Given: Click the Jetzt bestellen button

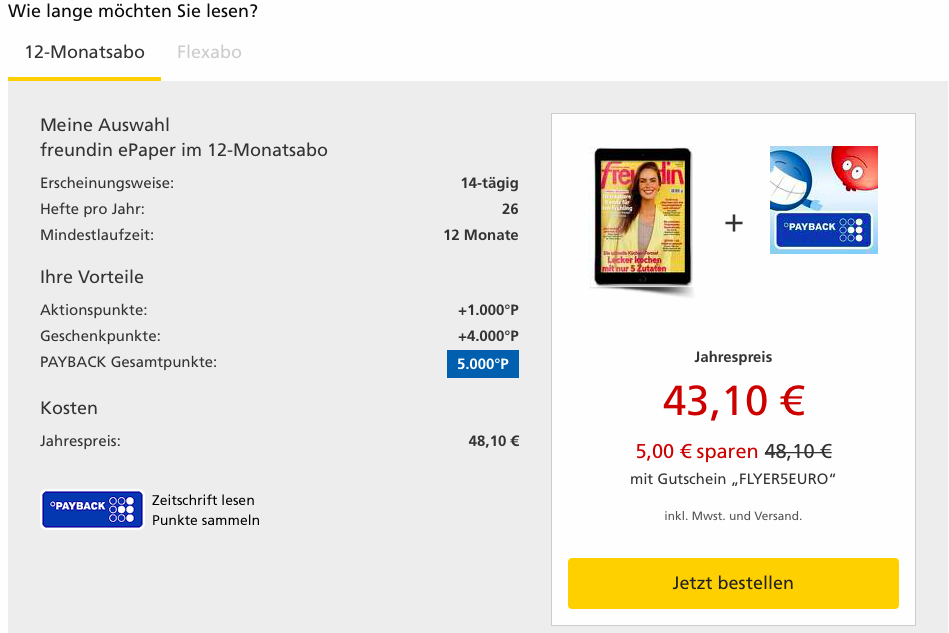Looking at the screenshot, I should (733, 583).
